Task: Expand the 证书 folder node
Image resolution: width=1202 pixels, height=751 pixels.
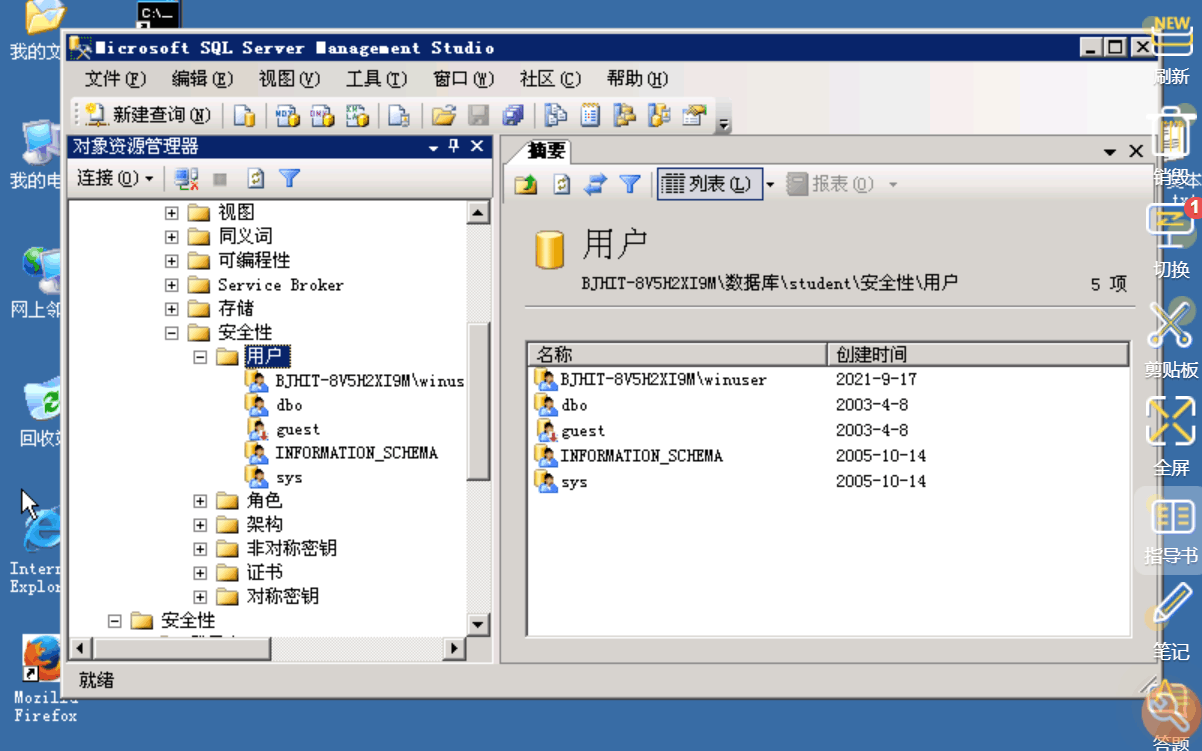Action: point(200,573)
